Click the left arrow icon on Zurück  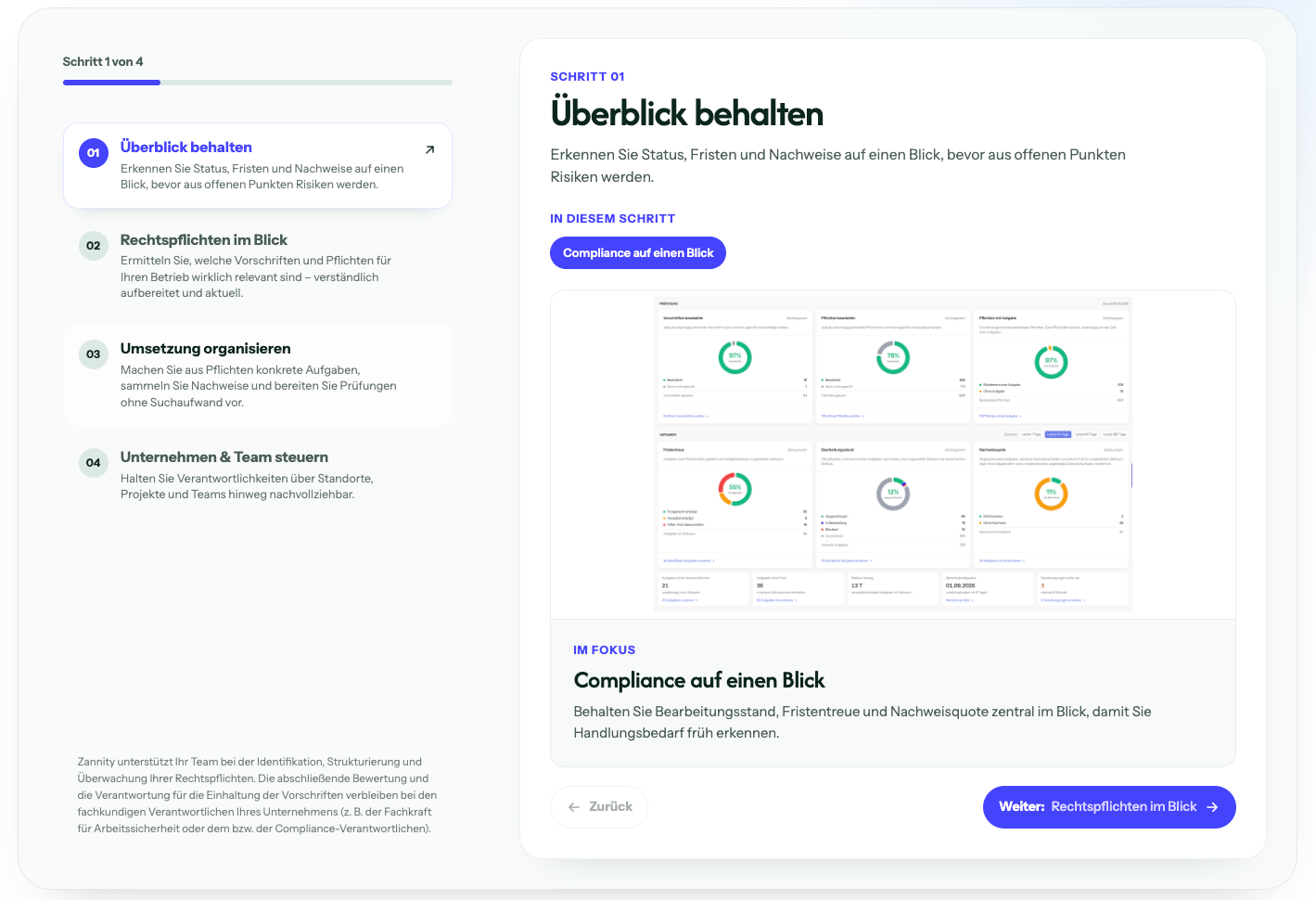(x=574, y=807)
